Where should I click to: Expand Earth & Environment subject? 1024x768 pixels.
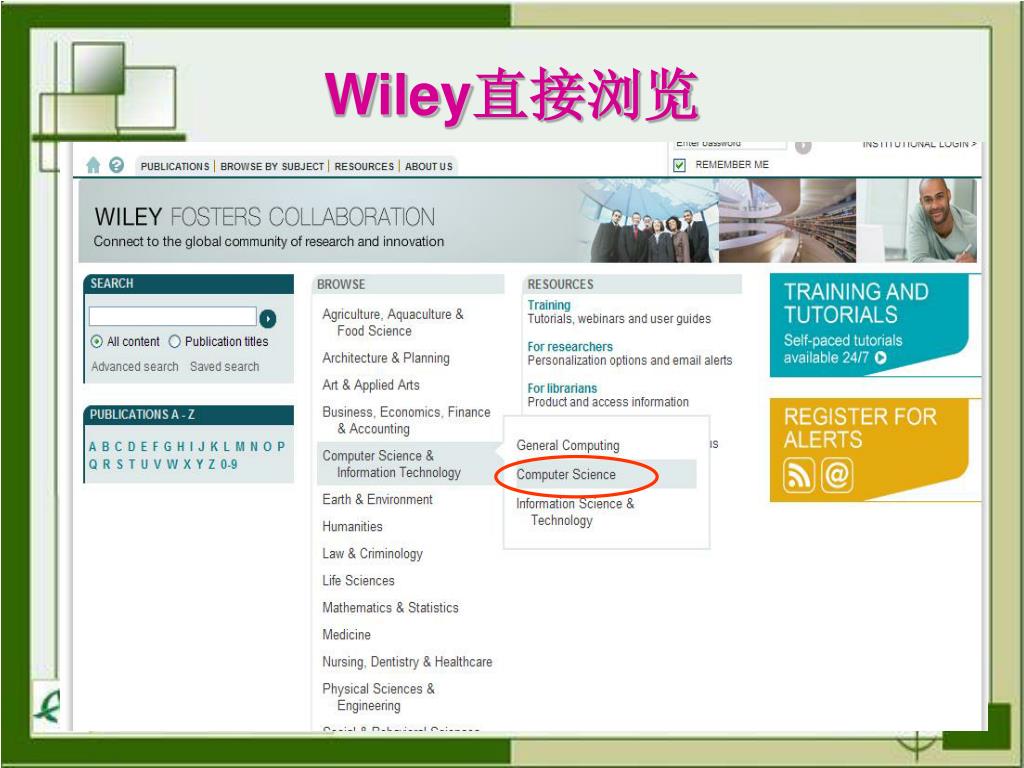point(377,500)
